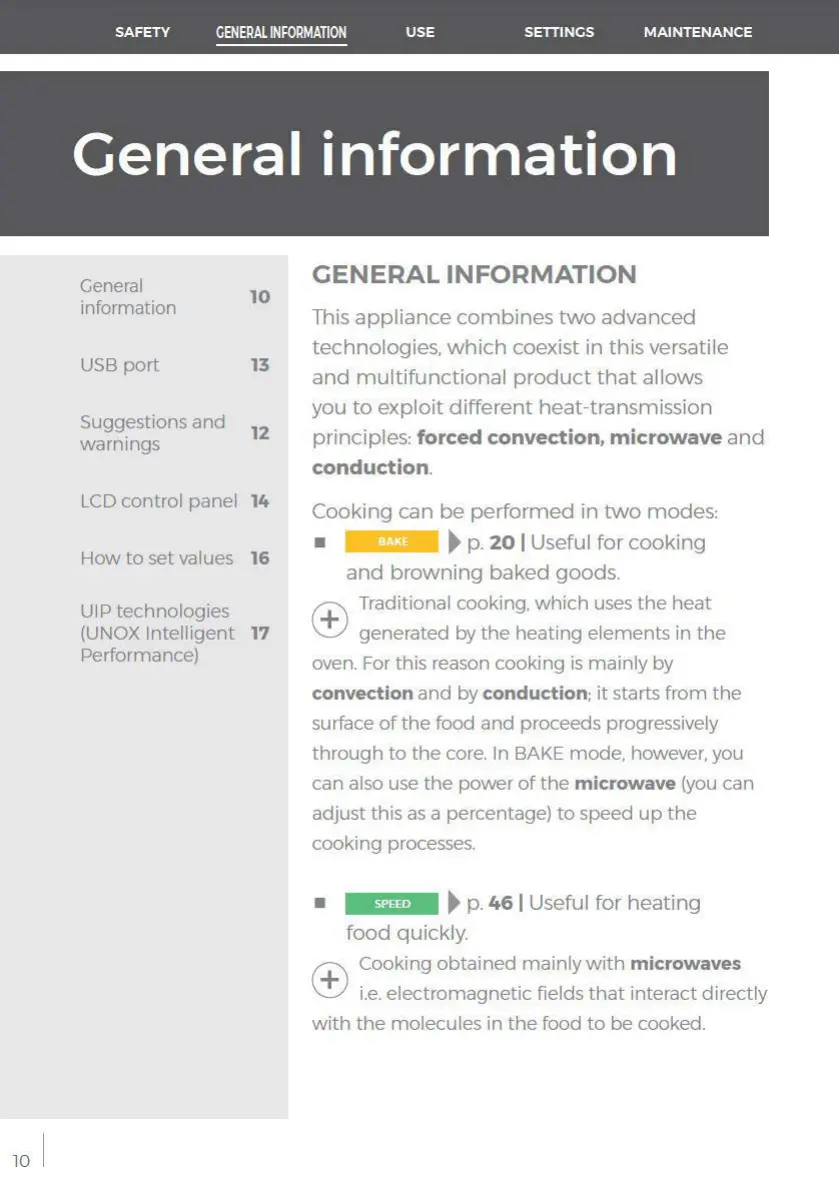The height and width of the screenshot is (1191, 839).
Task: Click the plus icon beside Cooking obtained mainly
Action: tap(330, 979)
